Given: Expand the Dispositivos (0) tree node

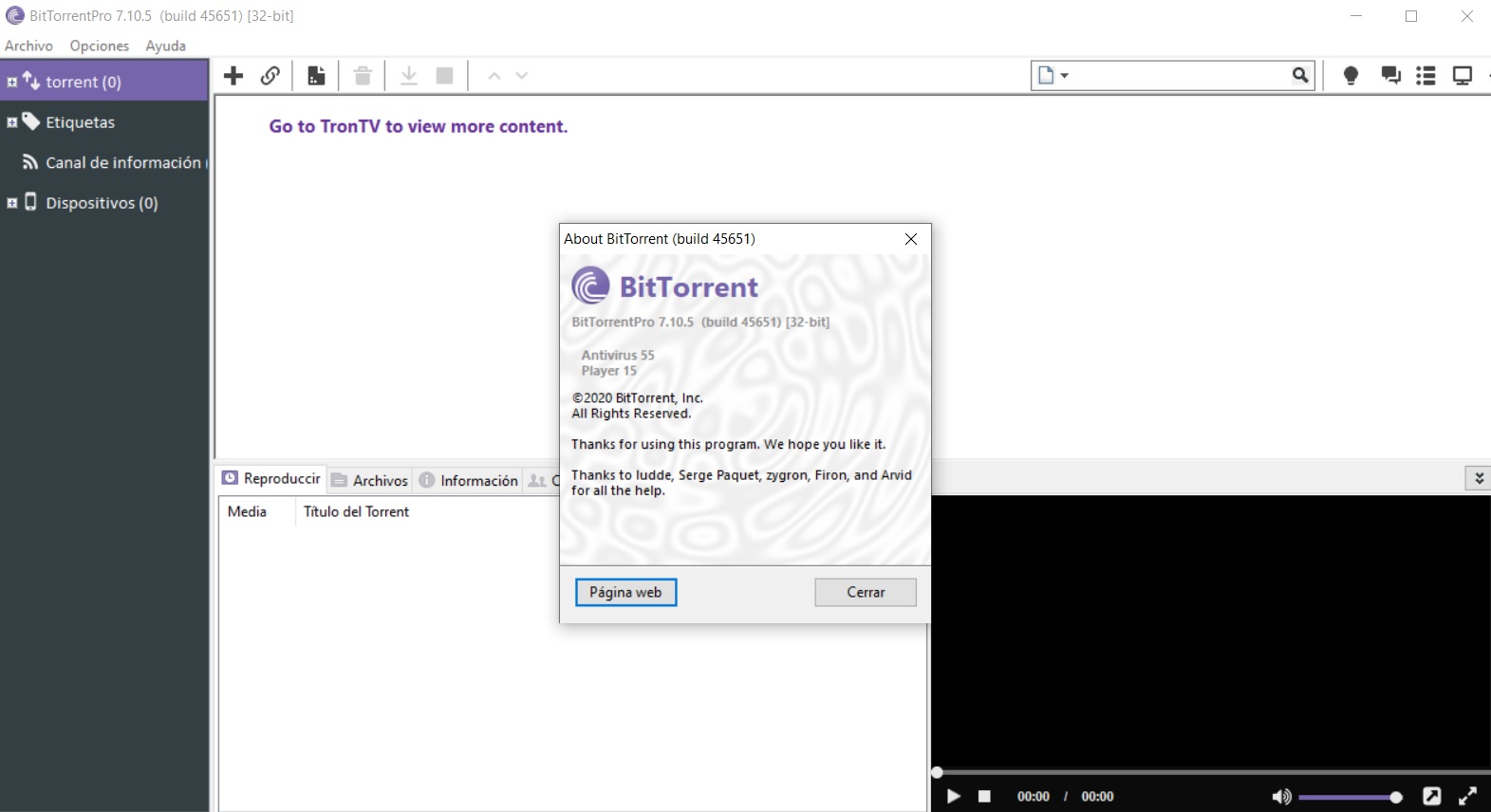Looking at the screenshot, I should pos(11,203).
